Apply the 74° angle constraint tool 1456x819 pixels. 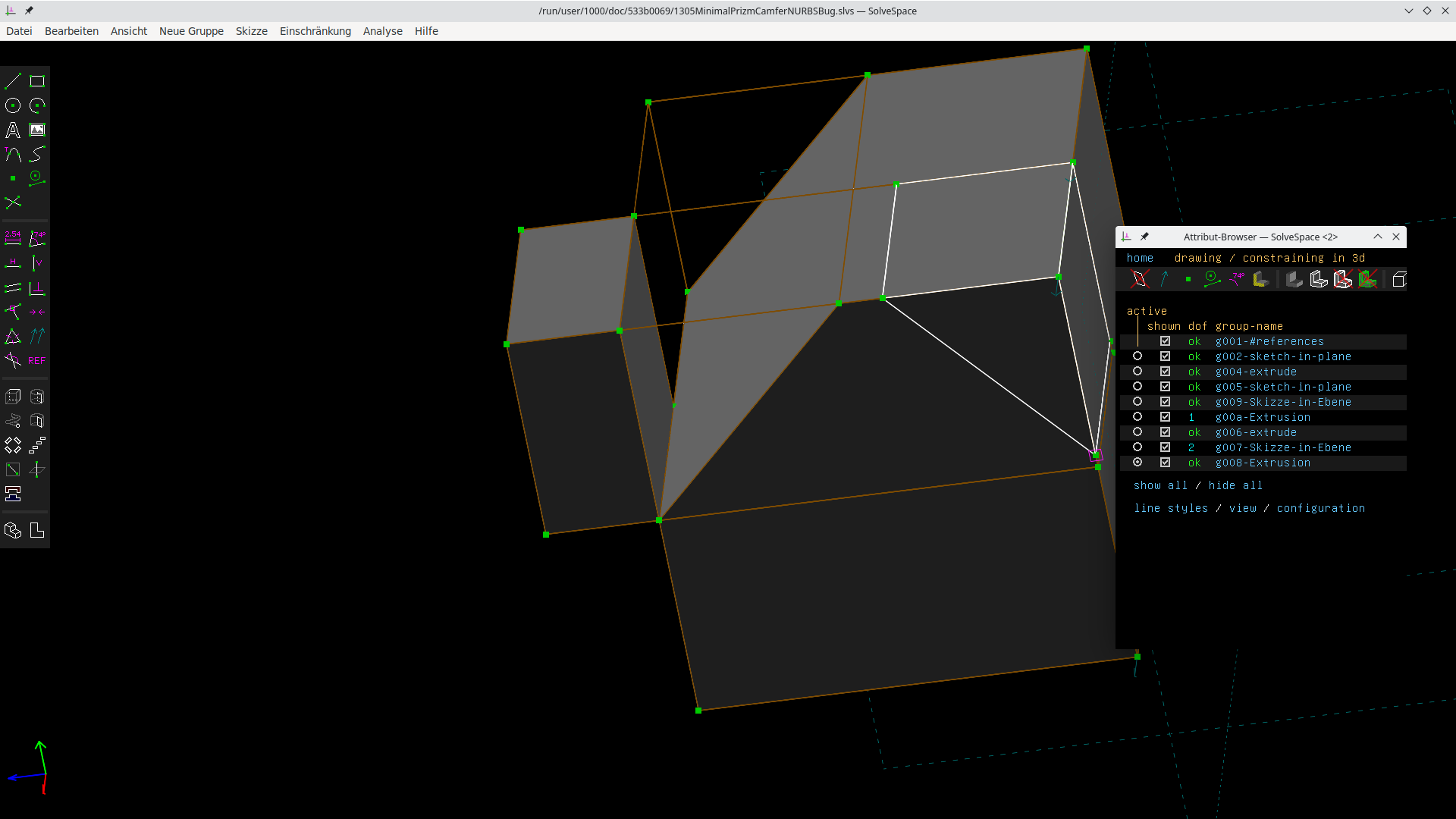[x=36, y=239]
